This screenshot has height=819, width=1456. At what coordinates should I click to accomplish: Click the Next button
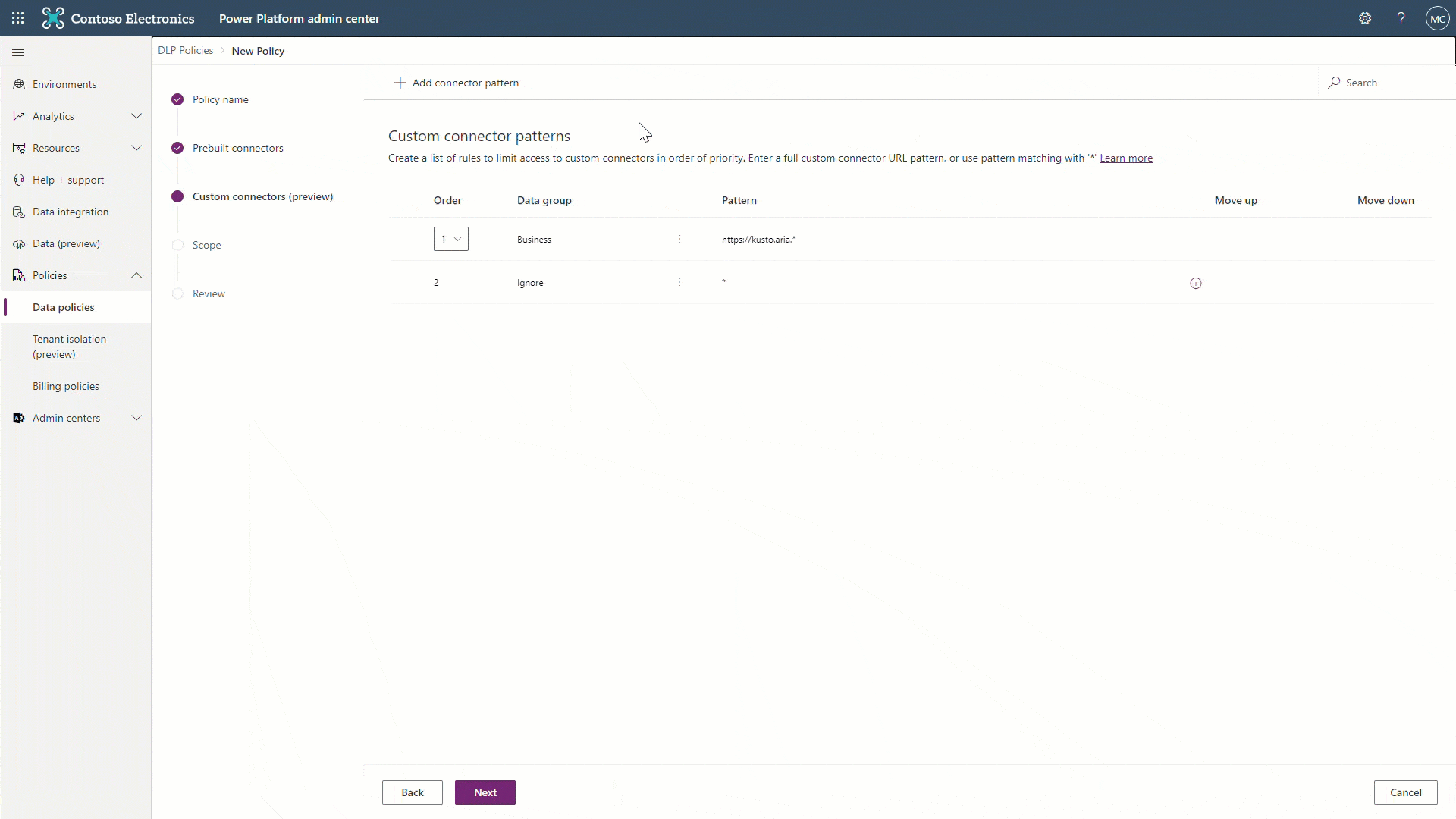click(485, 792)
